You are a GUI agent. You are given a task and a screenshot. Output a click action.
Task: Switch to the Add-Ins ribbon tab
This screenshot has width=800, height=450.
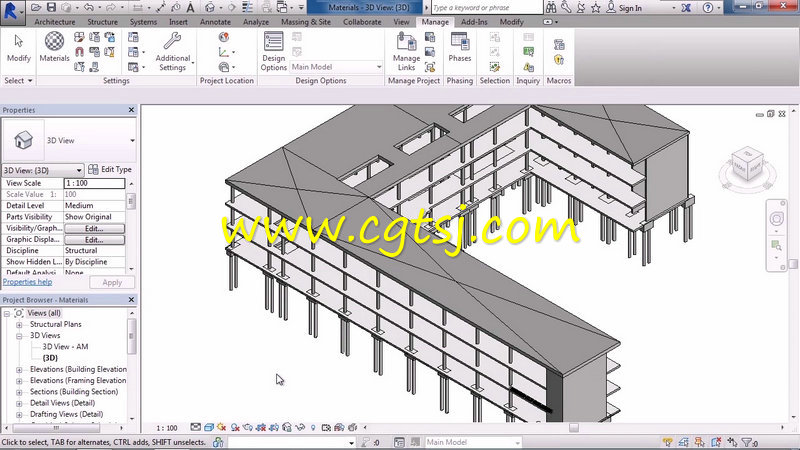click(474, 22)
